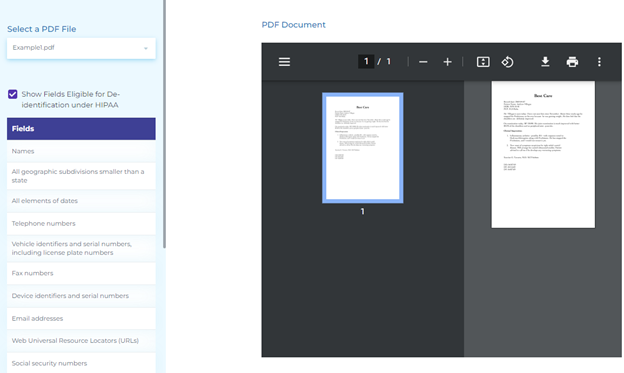Choose the Email addresses field
Viewport: 624px width, 373px height.
pyautogui.click(x=81, y=318)
